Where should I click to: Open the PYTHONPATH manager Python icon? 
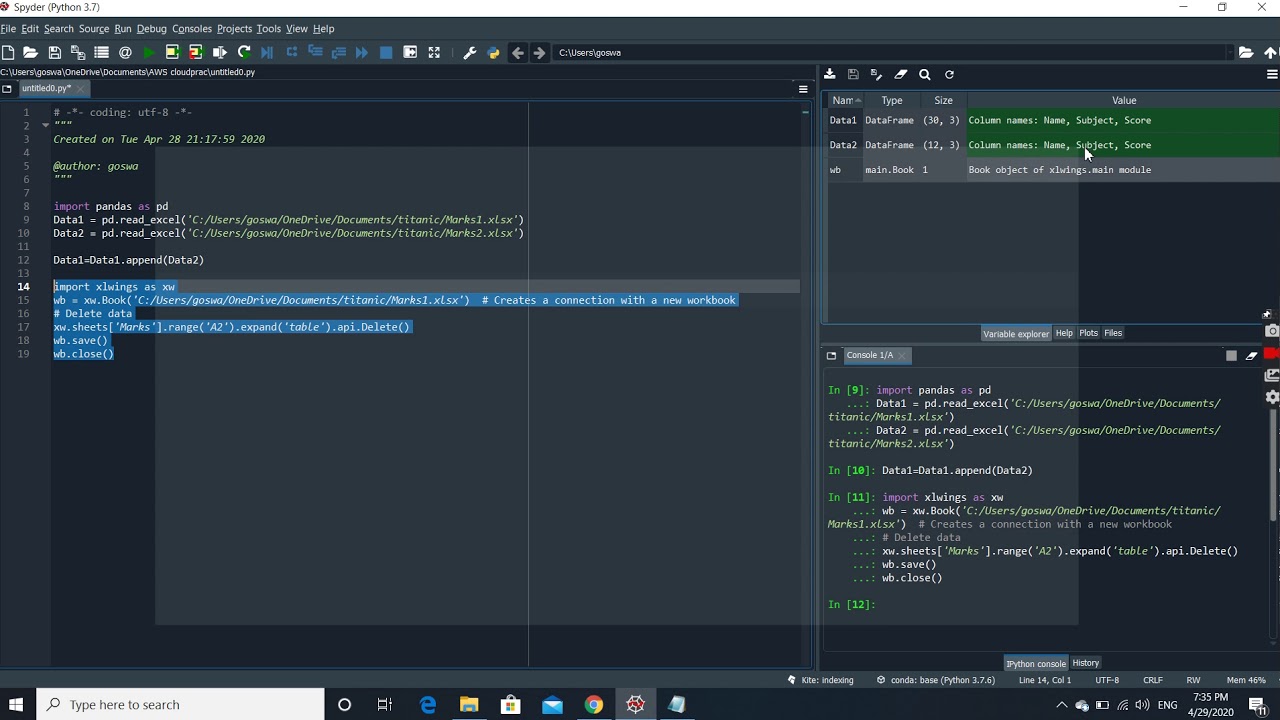tap(493, 52)
